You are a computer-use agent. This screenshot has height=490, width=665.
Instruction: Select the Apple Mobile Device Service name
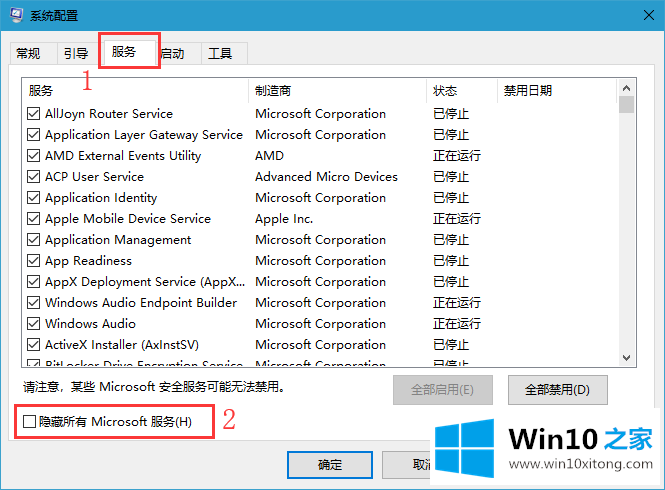coord(128,218)
